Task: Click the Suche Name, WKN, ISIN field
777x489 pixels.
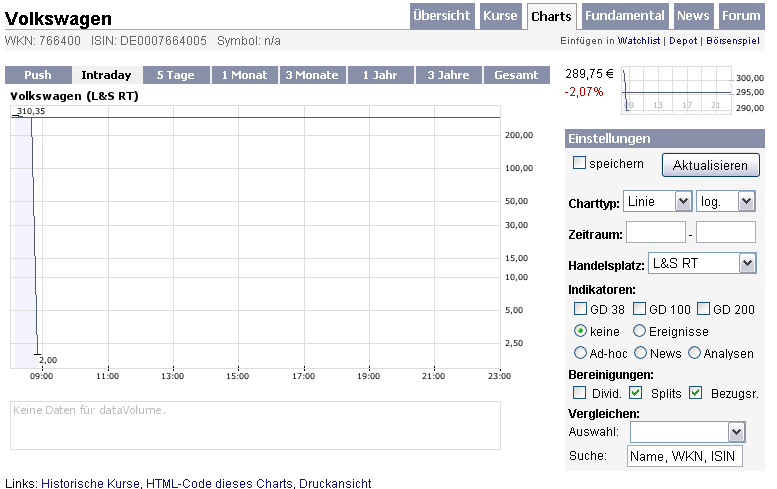Action: pyautogui.click(x=685, y=456)
